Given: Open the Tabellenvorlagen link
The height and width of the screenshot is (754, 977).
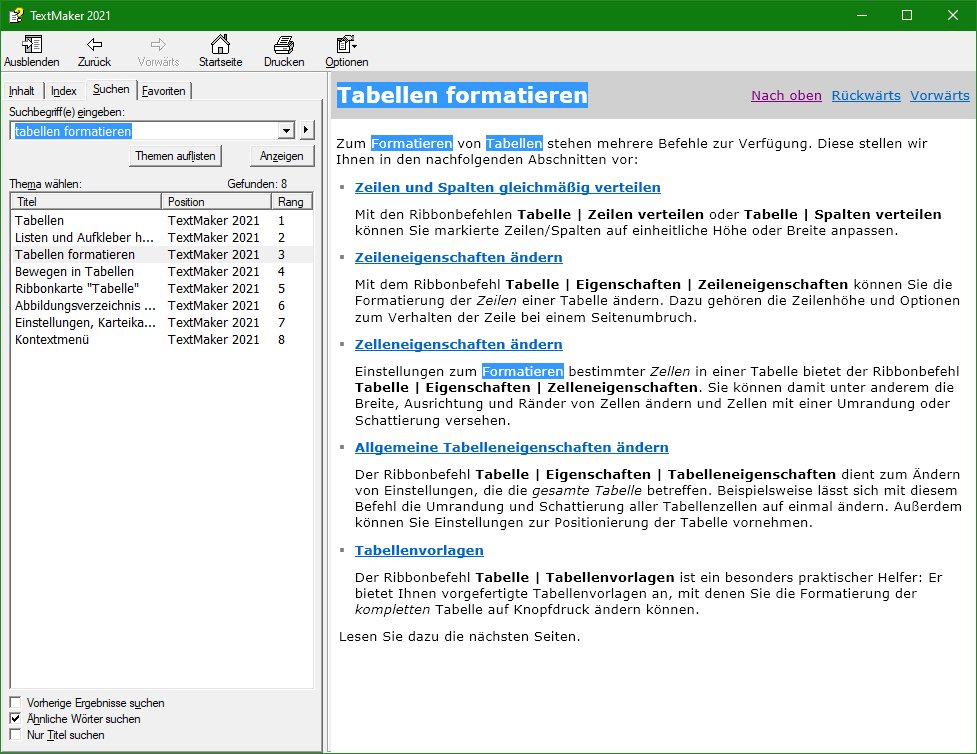Looking at the screenshot, I should (419, 550).
